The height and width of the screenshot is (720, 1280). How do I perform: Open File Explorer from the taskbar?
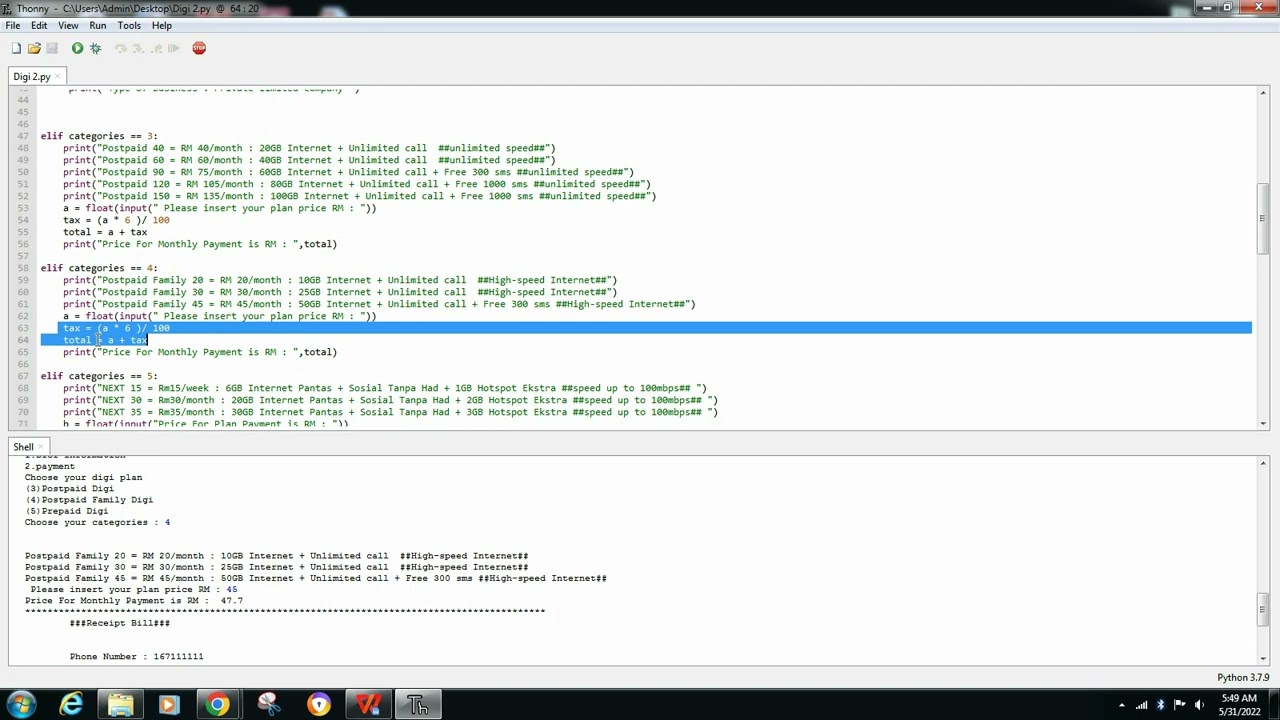click(121, 705)
